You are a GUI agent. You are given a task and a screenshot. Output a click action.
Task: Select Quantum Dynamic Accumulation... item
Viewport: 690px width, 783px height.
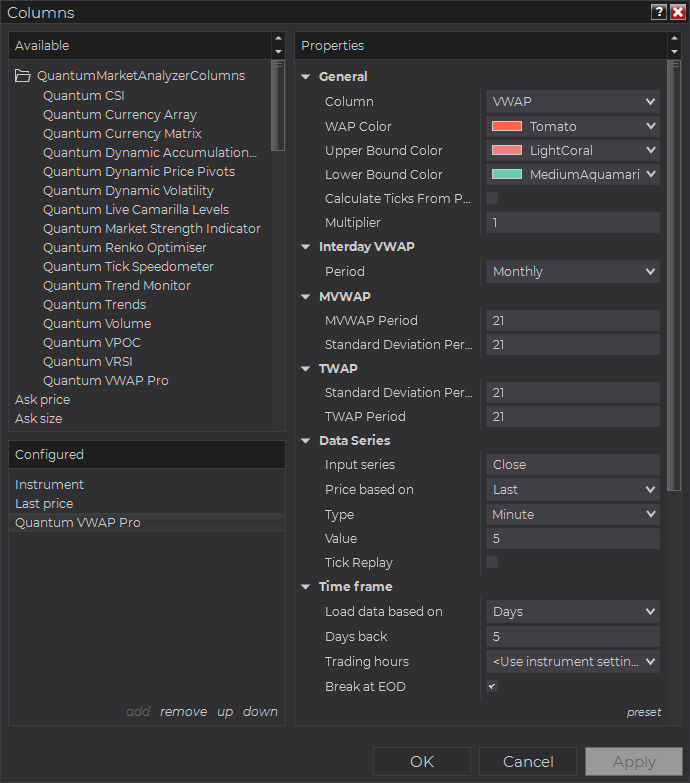(150, 153)
